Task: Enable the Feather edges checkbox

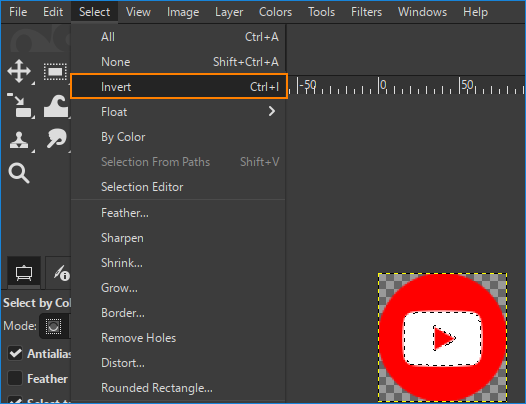Action: [x=15, y=378]
